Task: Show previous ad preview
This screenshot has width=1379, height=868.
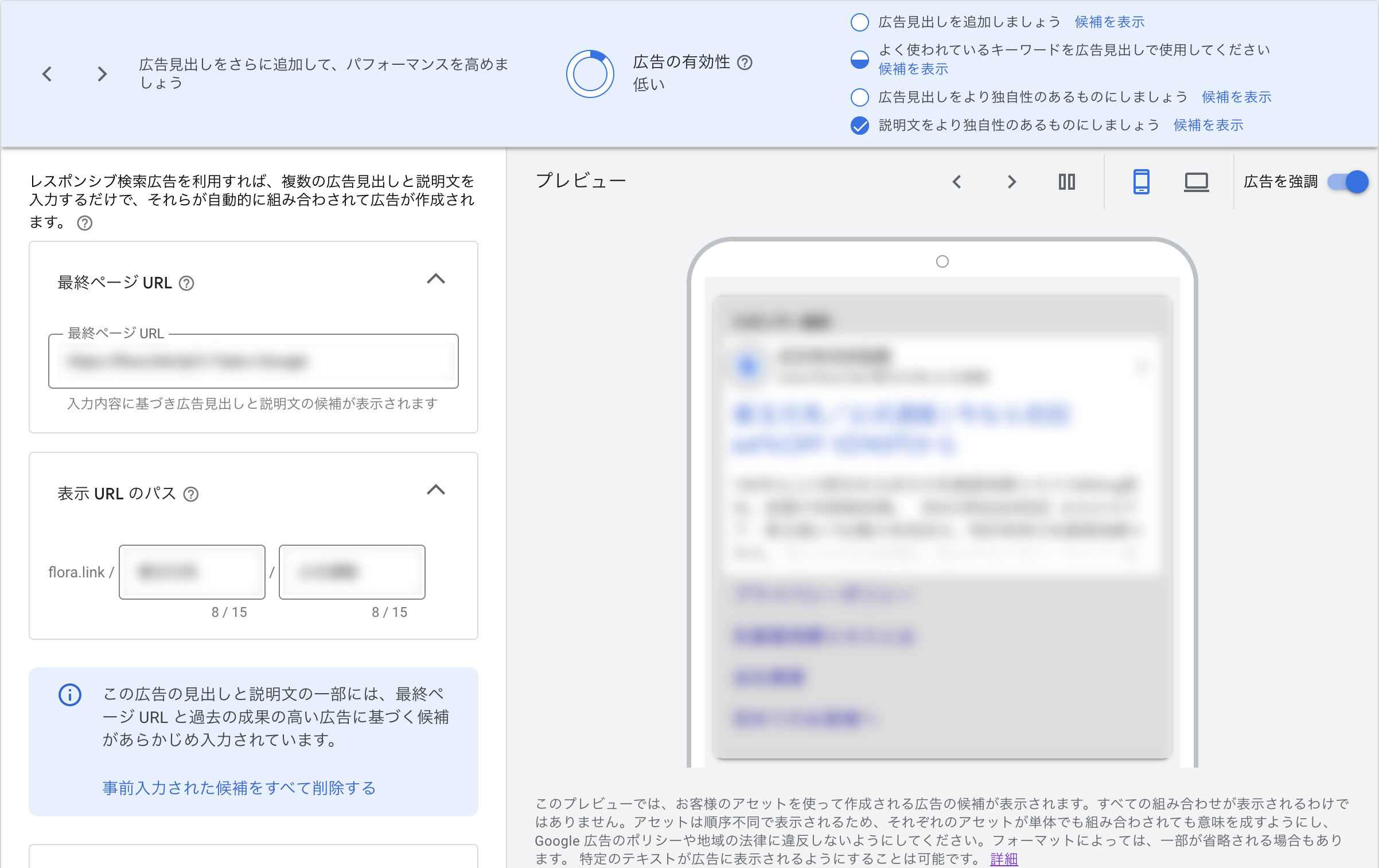Action: click(957, 182)
